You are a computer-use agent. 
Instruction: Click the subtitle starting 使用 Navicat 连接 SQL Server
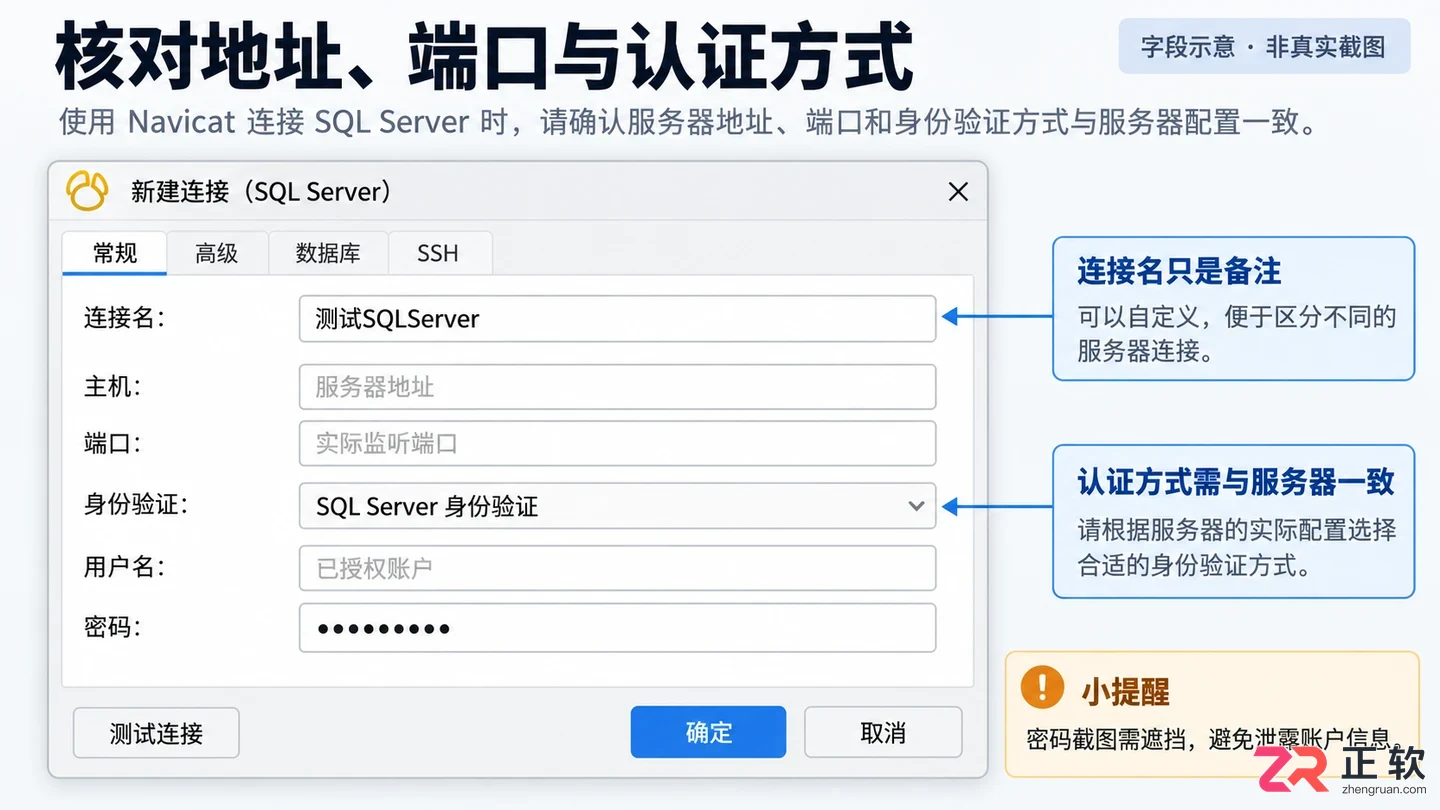pos(687,122)
